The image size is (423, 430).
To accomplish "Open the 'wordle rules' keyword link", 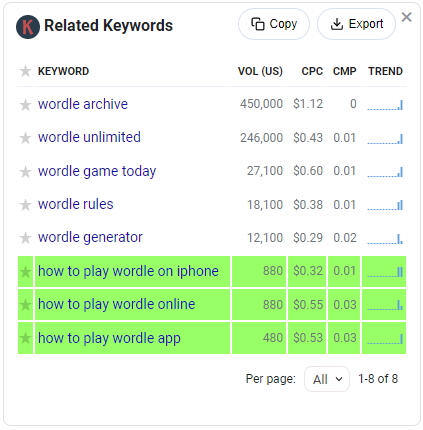I will [76, 204].
